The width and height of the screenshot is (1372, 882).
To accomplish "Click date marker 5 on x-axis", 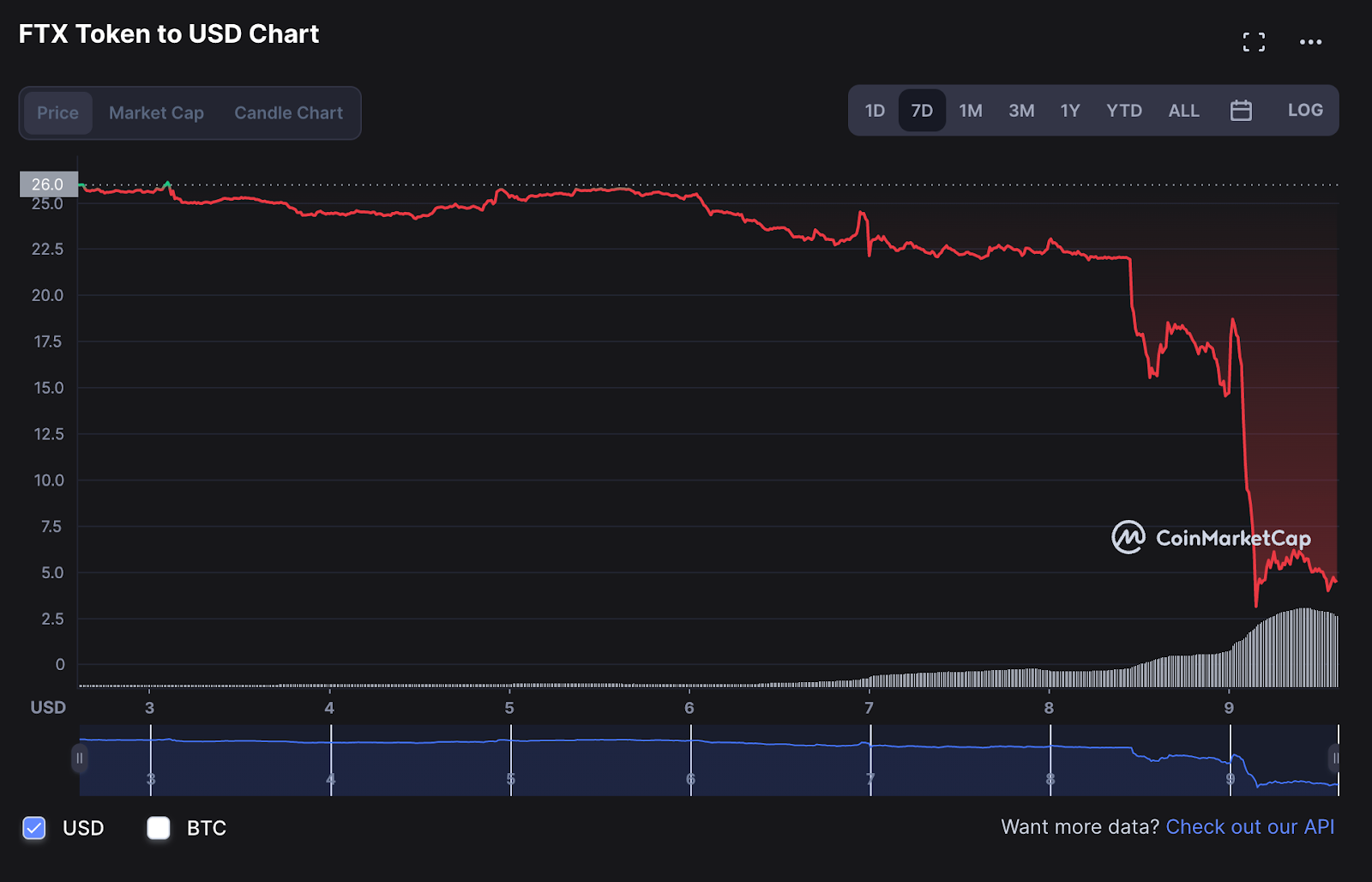I will (509, 708).
